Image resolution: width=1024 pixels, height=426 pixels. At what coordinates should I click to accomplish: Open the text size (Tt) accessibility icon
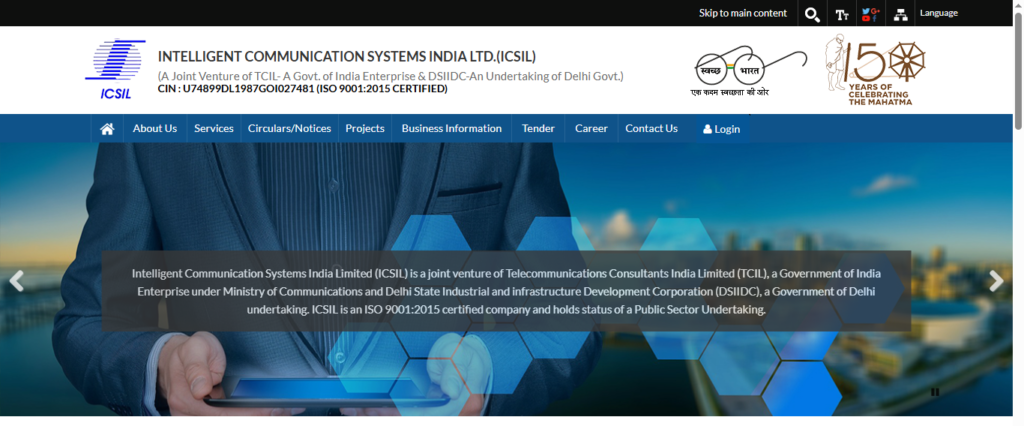(842, 14)
